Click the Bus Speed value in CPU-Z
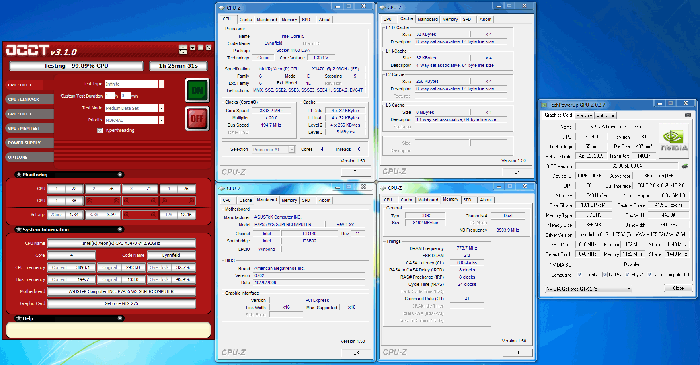 coord(271,125)
